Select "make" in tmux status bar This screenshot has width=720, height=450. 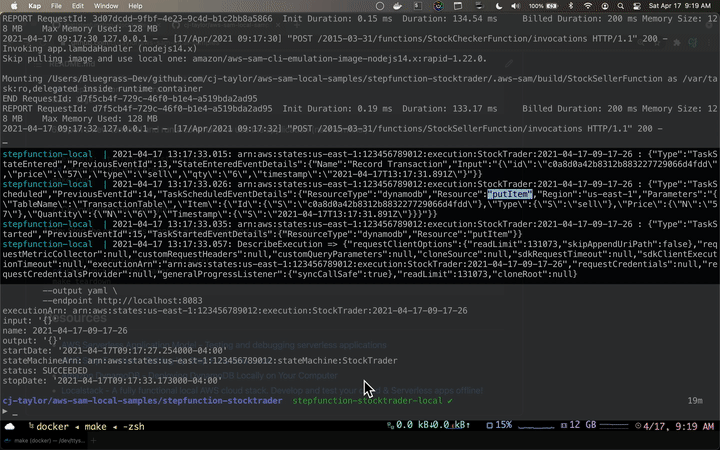pyautogui.click(x=96, y=427)
